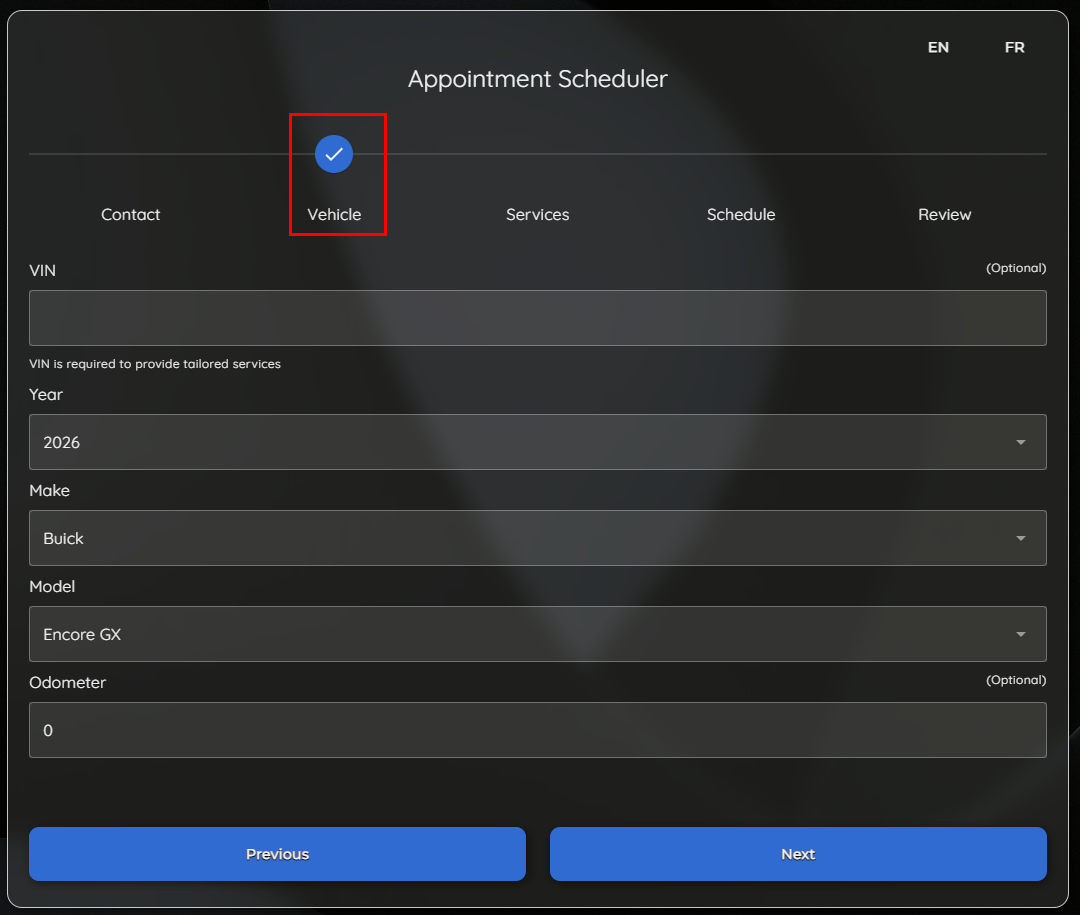Open the Year dropdown showing 2026
Image resolution: width=1080 pixels, height=915 pixels.
(x=520, y=442)
